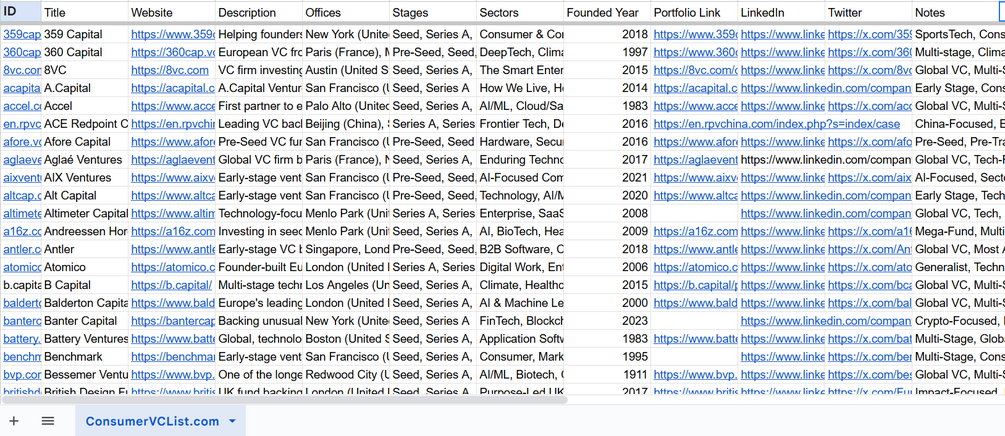Select the Benchmark title cell
1005x436 pixels.
[x=85, y=357]
